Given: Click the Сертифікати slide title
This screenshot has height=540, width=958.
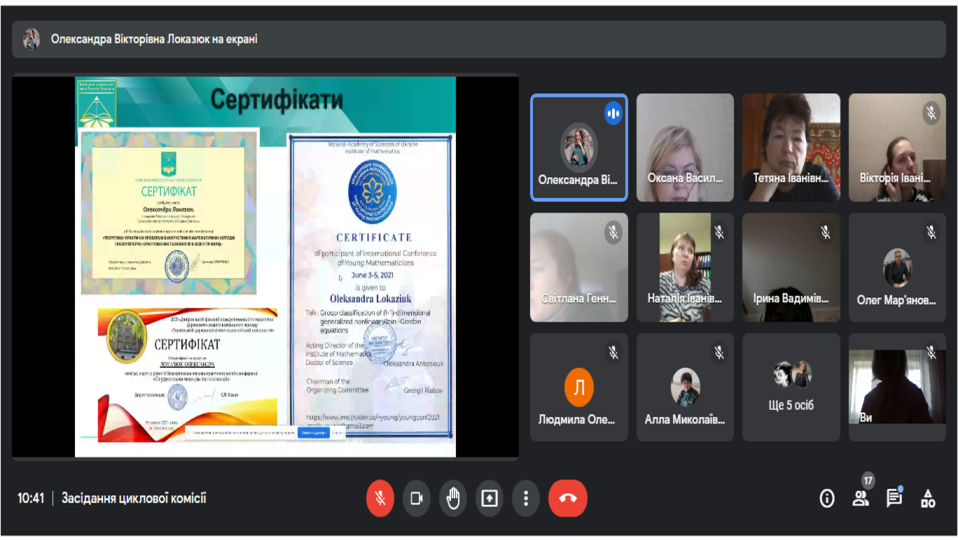Looking at the screenshot, I should 277,100.
